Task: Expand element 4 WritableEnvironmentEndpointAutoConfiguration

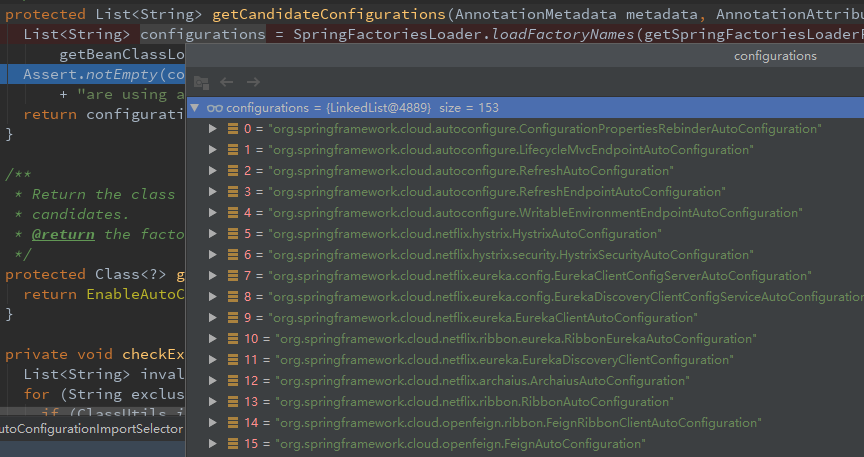Action: 212,212
